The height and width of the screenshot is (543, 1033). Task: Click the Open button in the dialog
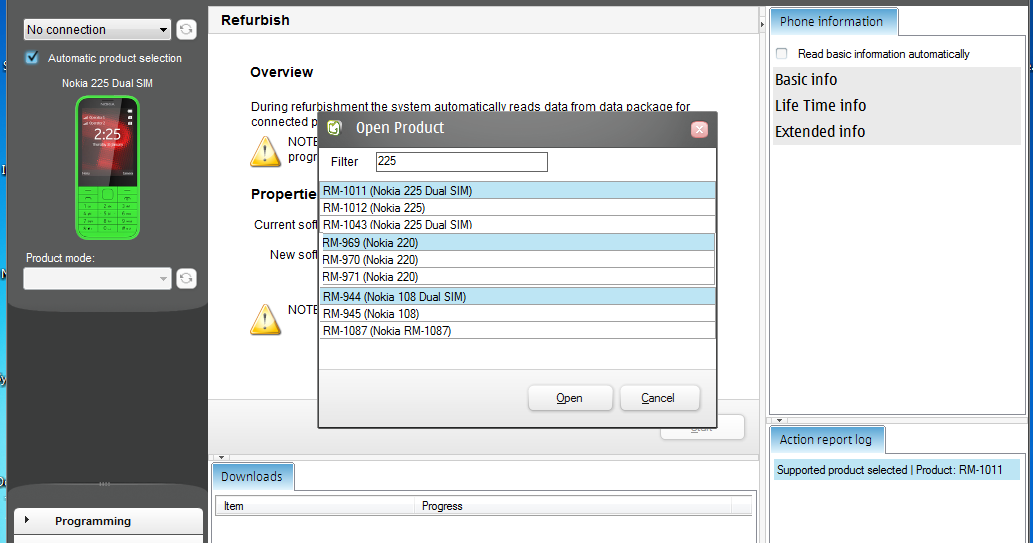570,398
